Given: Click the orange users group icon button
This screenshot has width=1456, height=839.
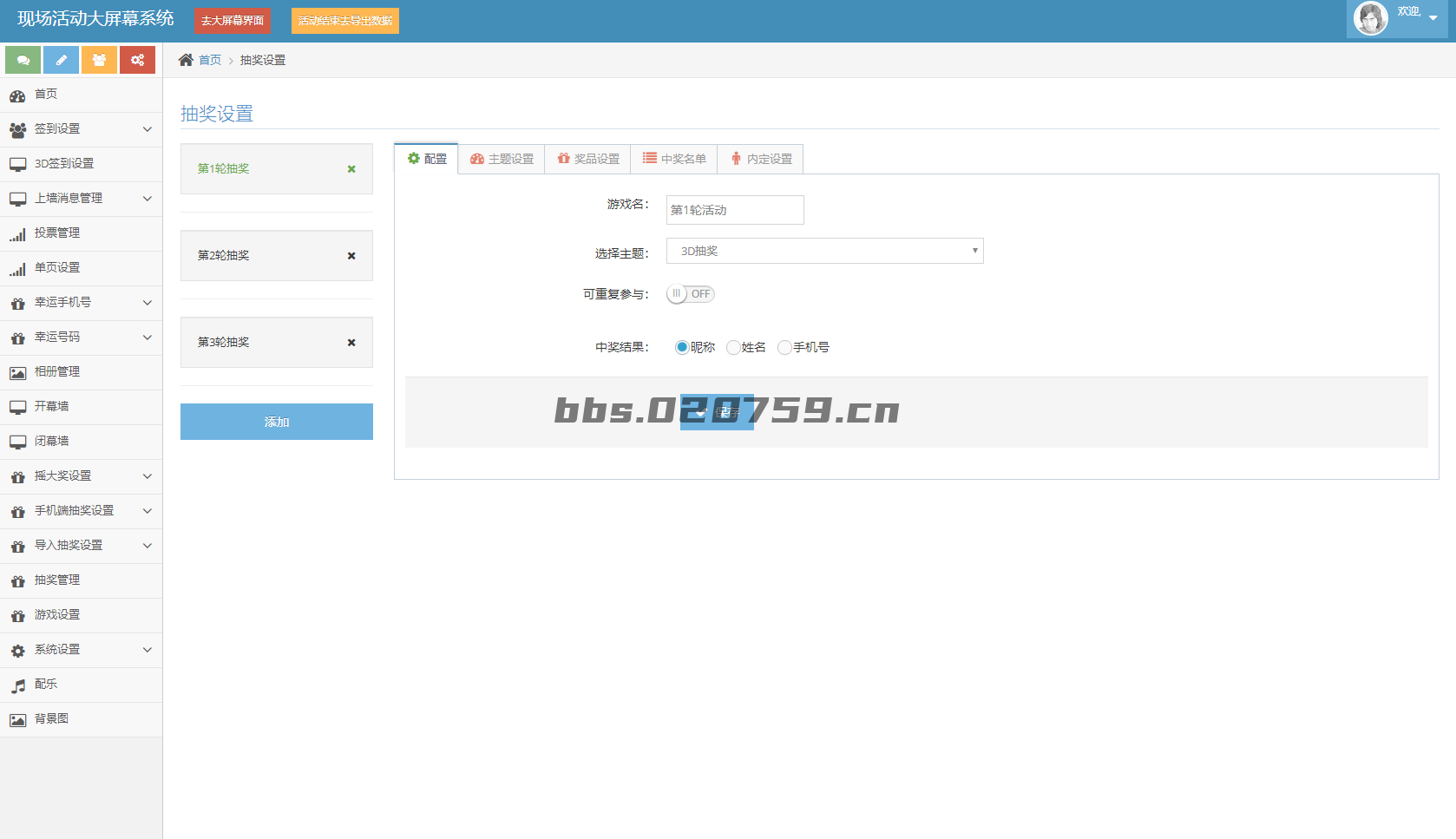Looking at the screenshot, I should tap(99, 60).
